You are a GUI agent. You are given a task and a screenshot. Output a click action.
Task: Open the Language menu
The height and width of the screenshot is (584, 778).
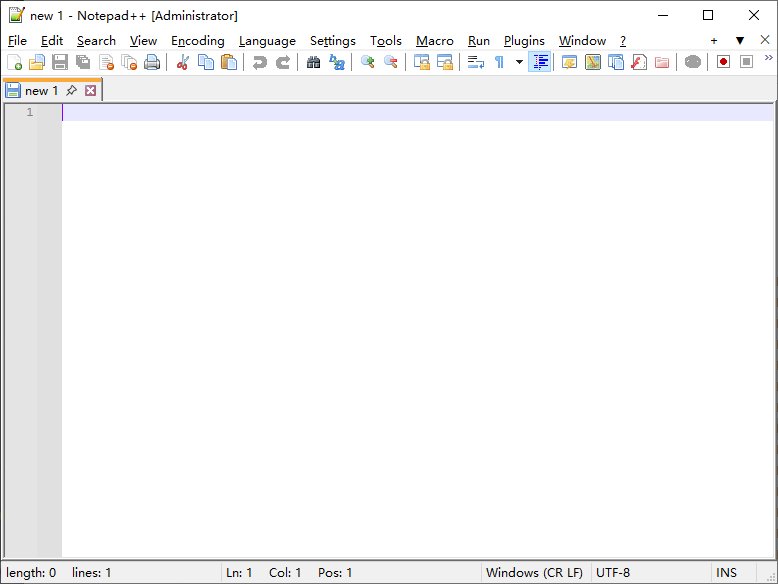[x=267, y=41]
